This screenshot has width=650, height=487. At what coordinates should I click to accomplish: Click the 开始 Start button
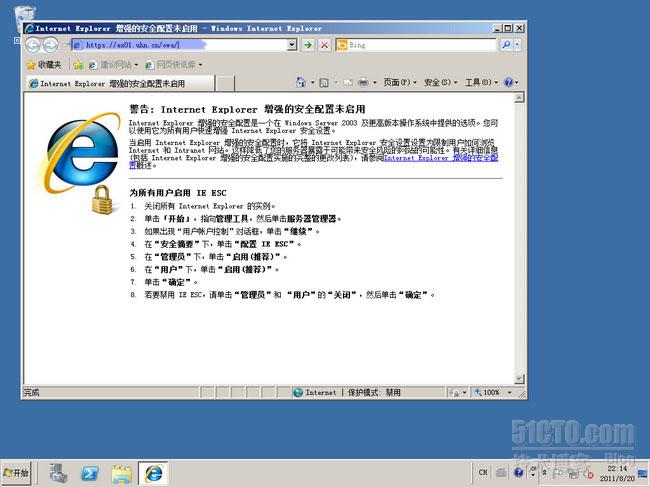click(16, 472)
